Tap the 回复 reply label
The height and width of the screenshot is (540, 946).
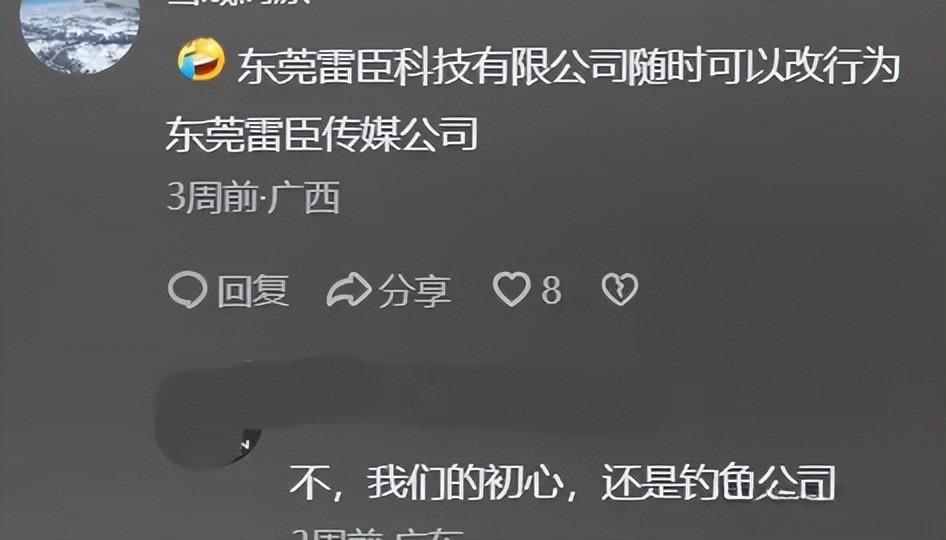click(x=253, y=290)
